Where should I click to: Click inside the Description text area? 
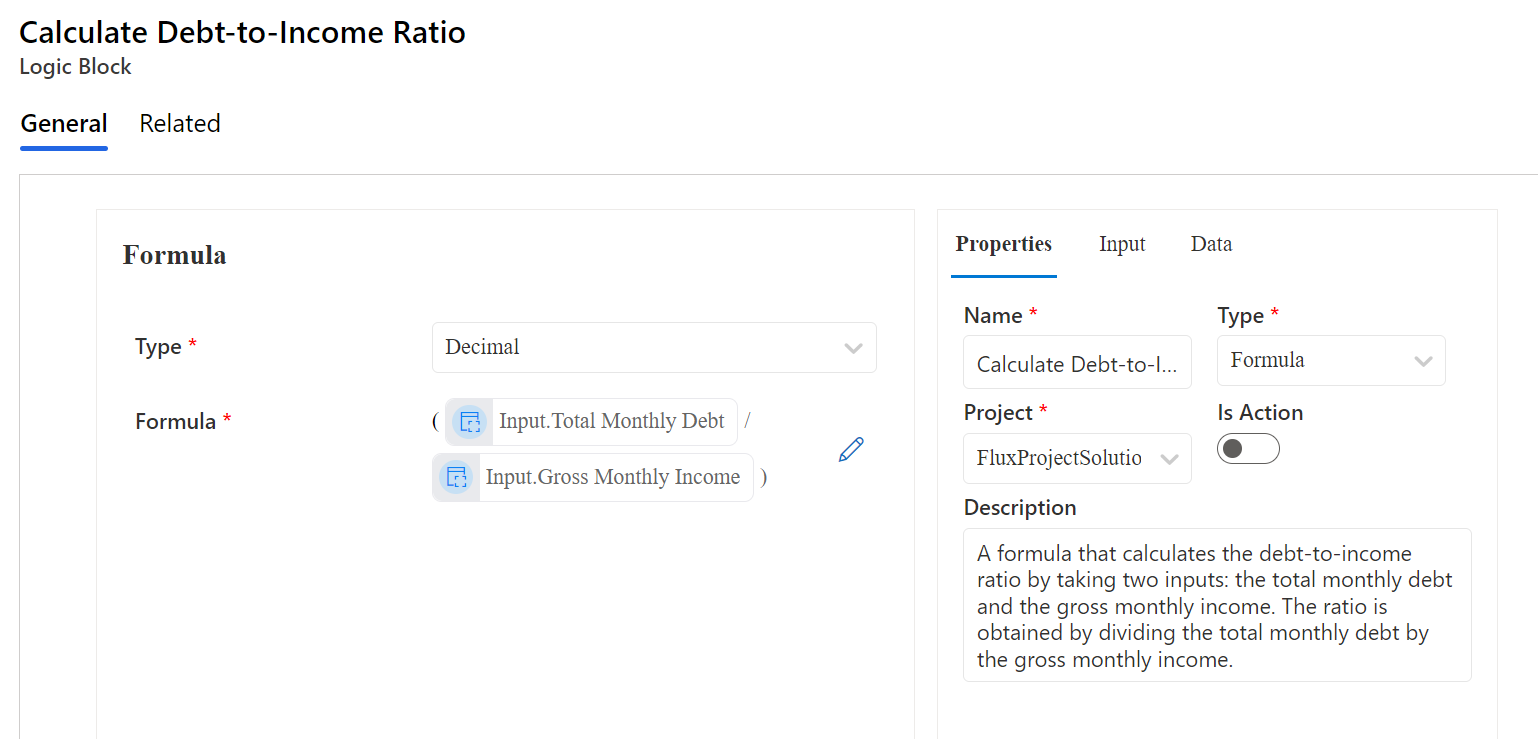(1216, 605)
